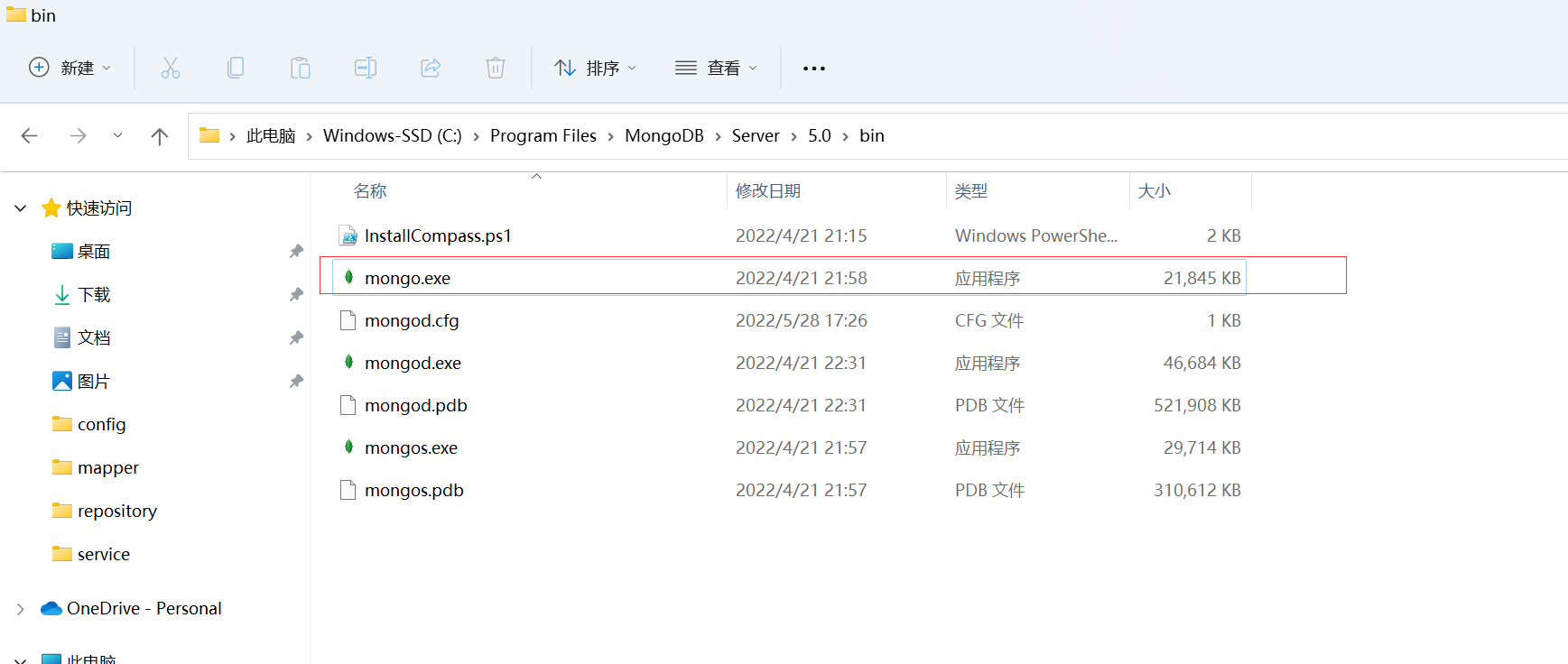Screen dimensions: 1568x664
Task: Click the Copy icon in toolbar
Action: [236, 68]
